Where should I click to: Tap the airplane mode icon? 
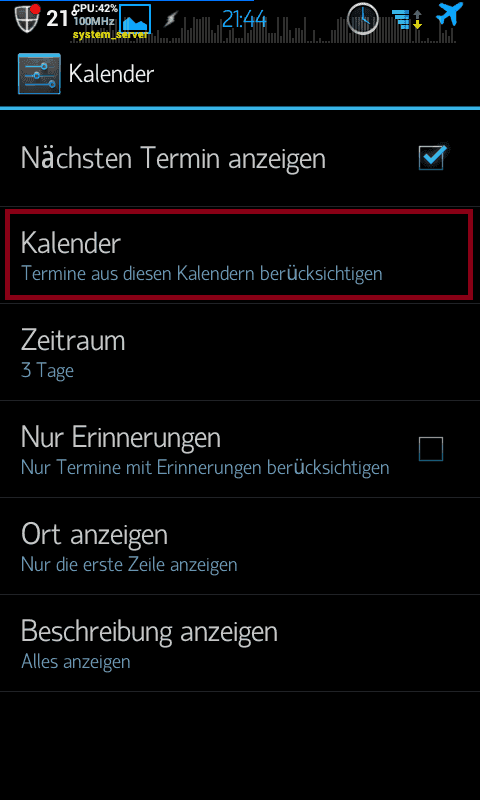click(x=449, y=14)
